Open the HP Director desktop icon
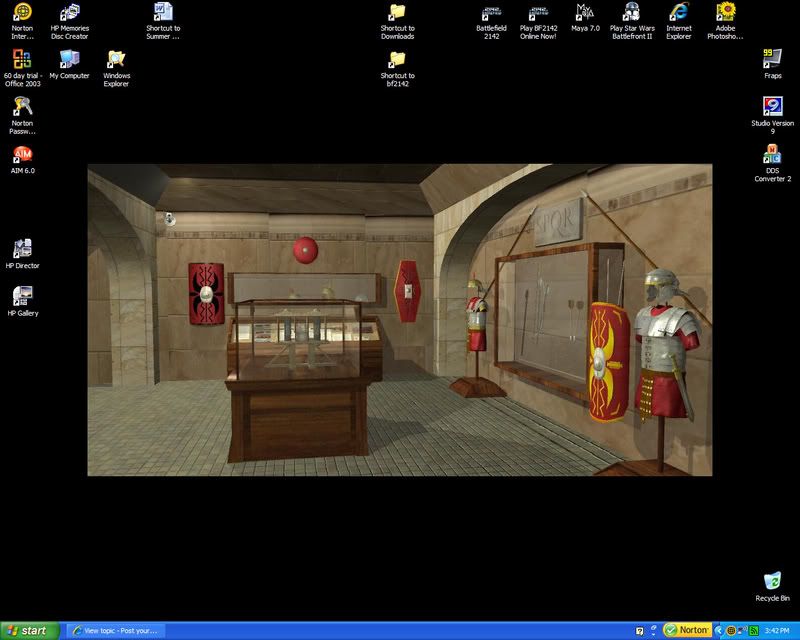 point(22,254)
